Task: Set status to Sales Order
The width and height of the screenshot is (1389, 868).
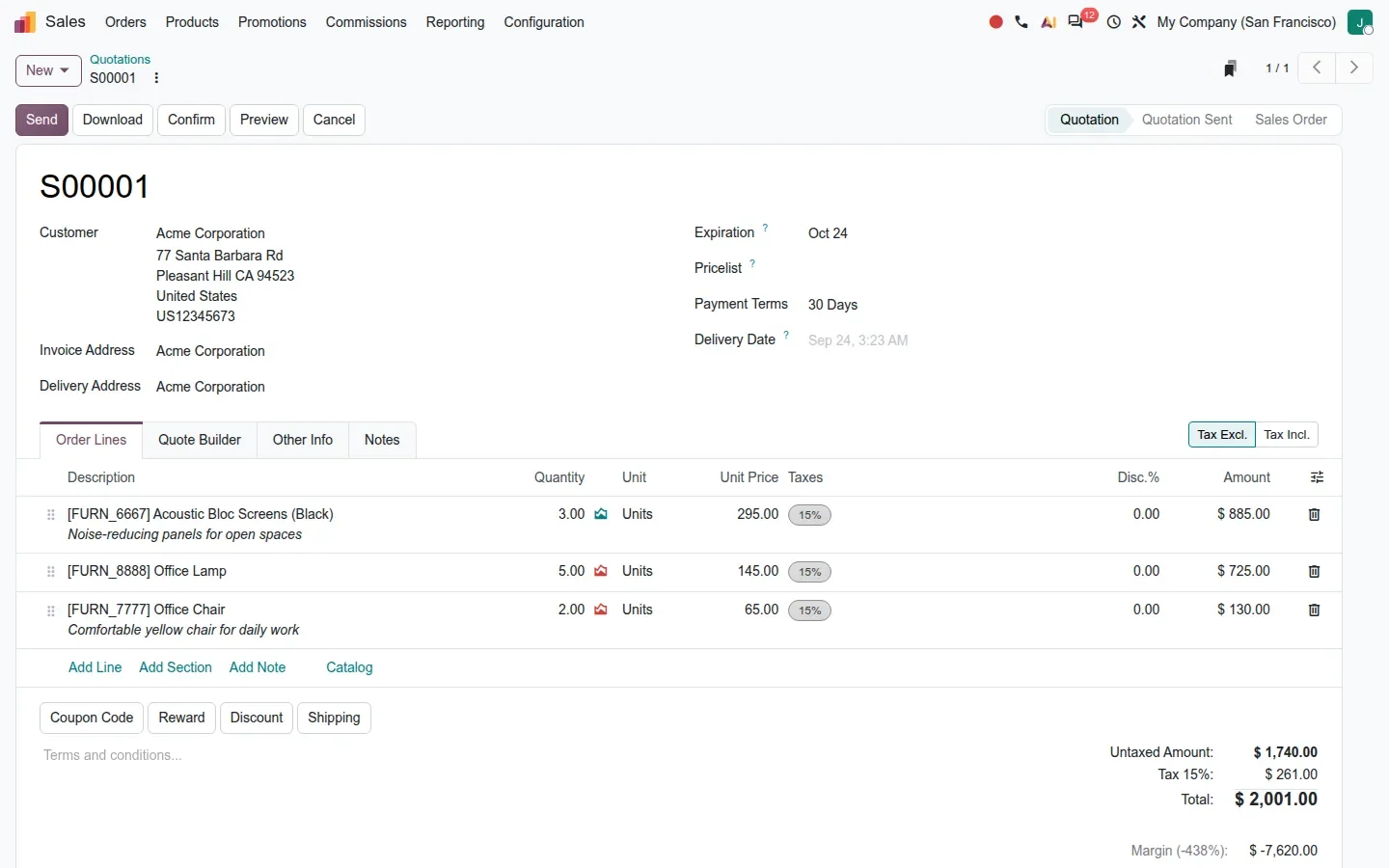Action: click(x=1291, y=120)
